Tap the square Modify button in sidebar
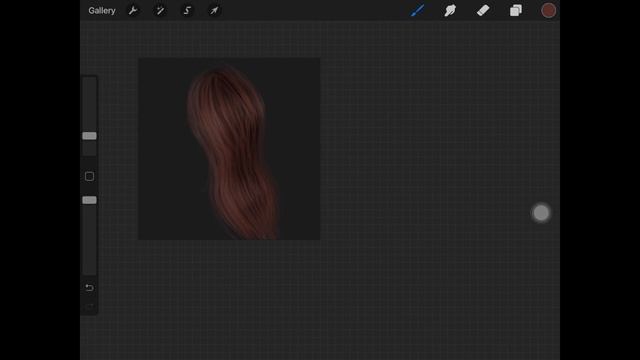 pos(89,176)
